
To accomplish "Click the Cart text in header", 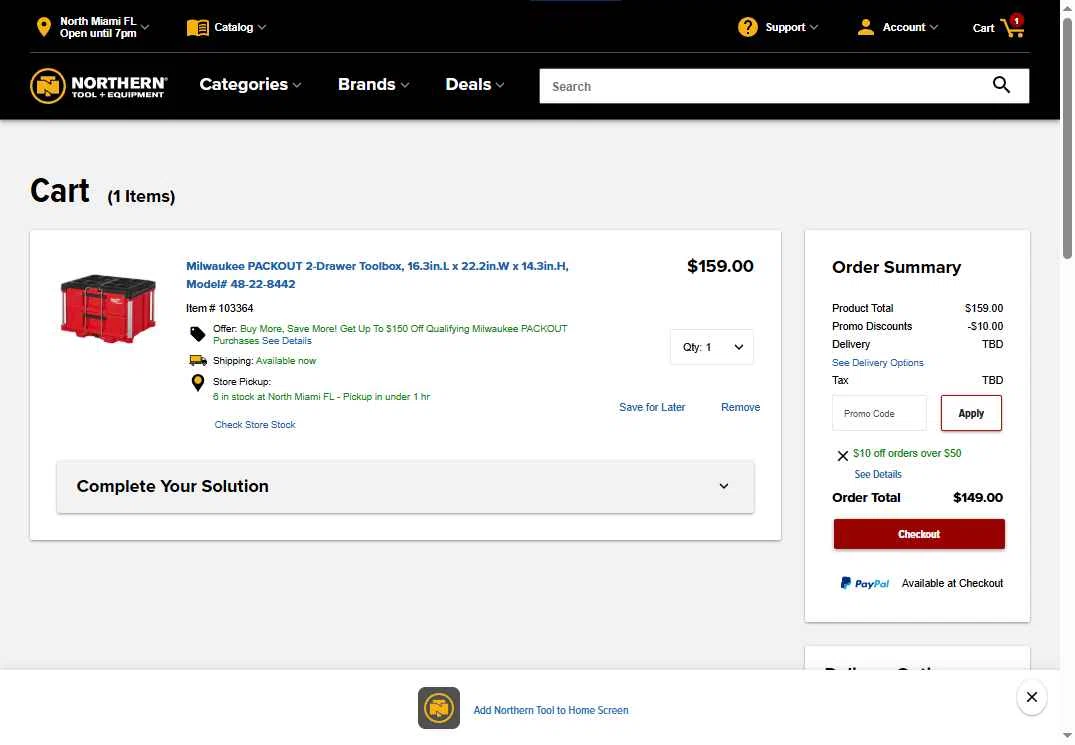I will (983, 28).
